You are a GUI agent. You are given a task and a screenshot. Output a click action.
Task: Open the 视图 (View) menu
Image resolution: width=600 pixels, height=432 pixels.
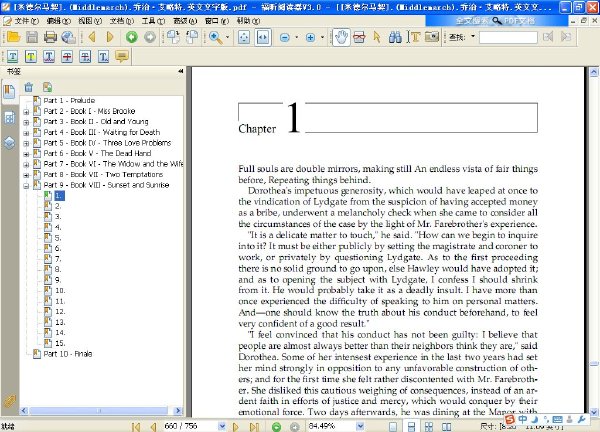(90, 21)
